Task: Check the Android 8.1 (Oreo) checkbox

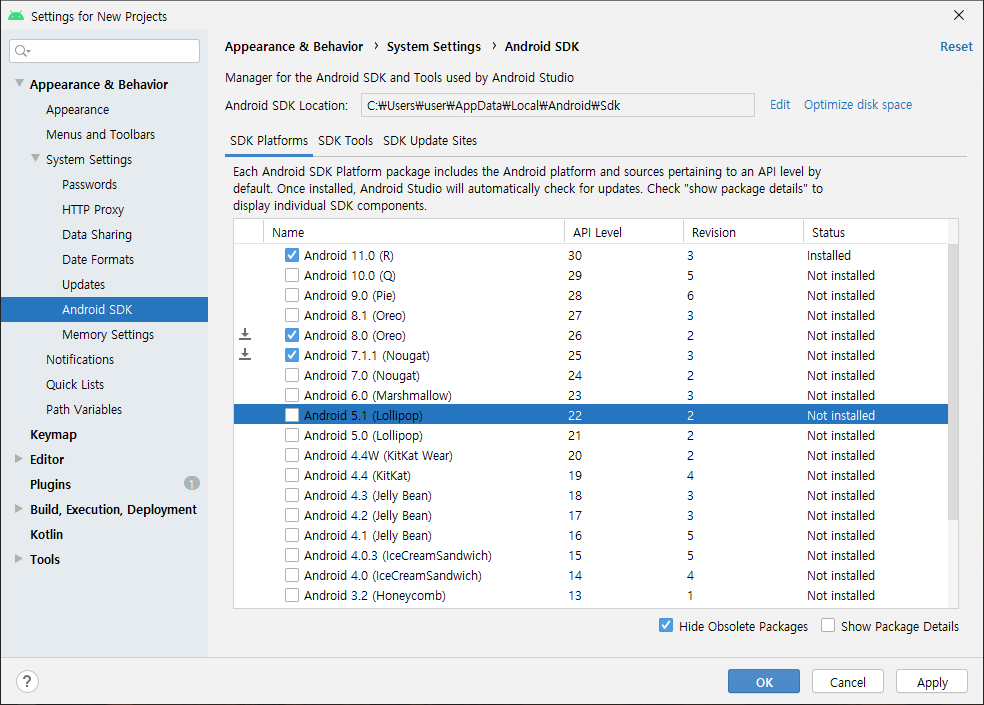Action: (x=292, y=315)
